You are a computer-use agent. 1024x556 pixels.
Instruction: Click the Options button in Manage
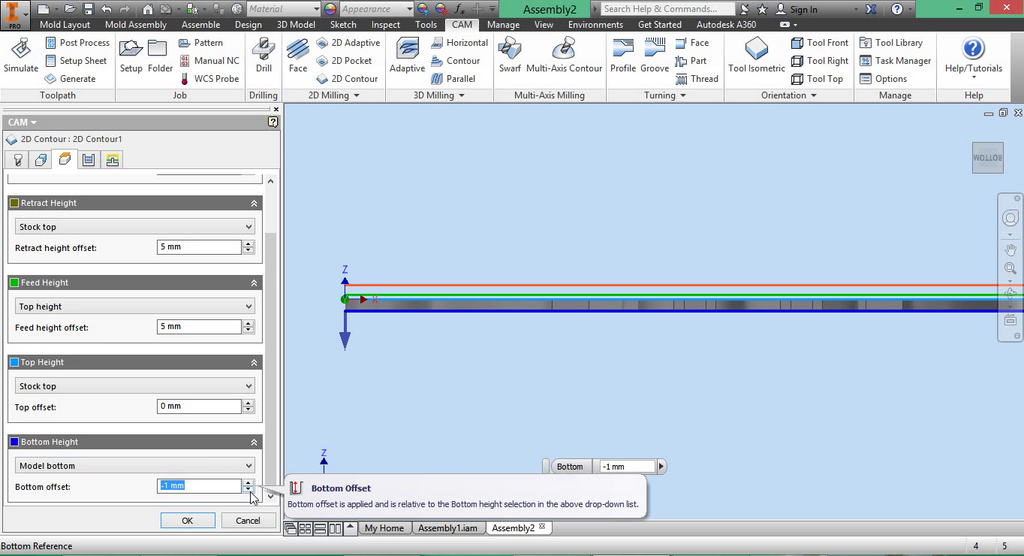883,78
